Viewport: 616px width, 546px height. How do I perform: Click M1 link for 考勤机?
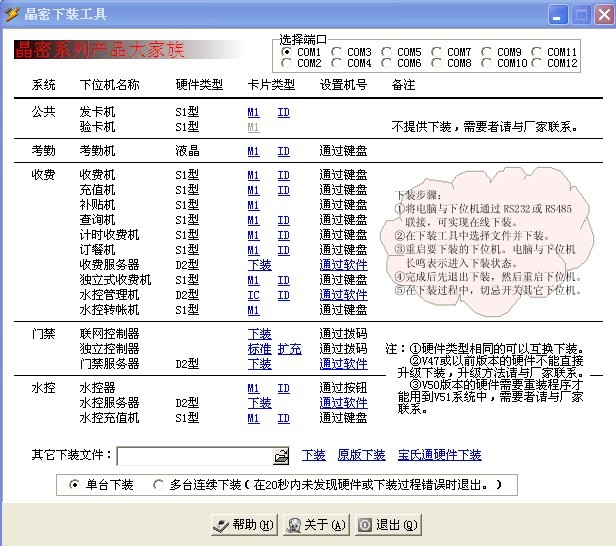tap(253, 151)
